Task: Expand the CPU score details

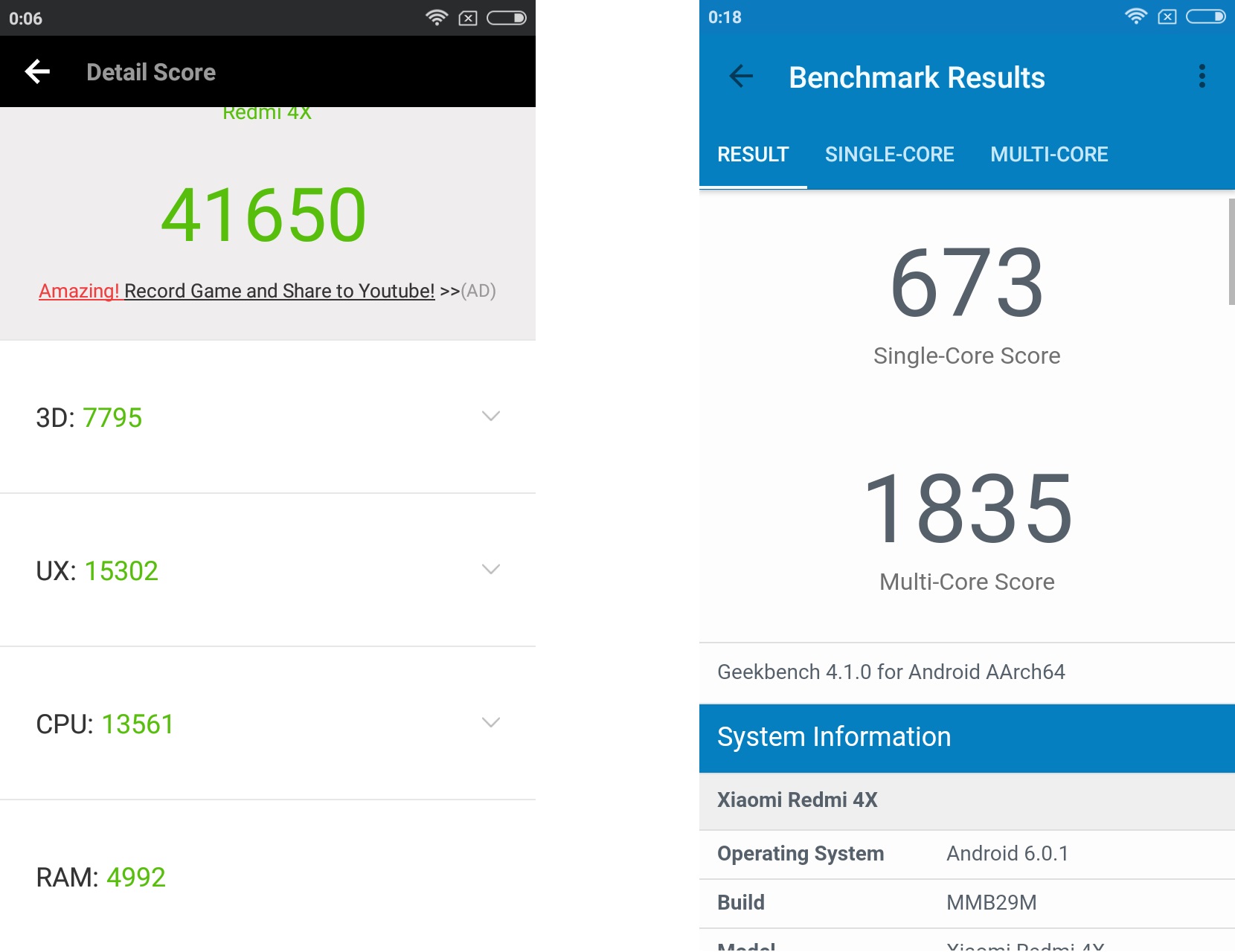Action: click(491, 723)
